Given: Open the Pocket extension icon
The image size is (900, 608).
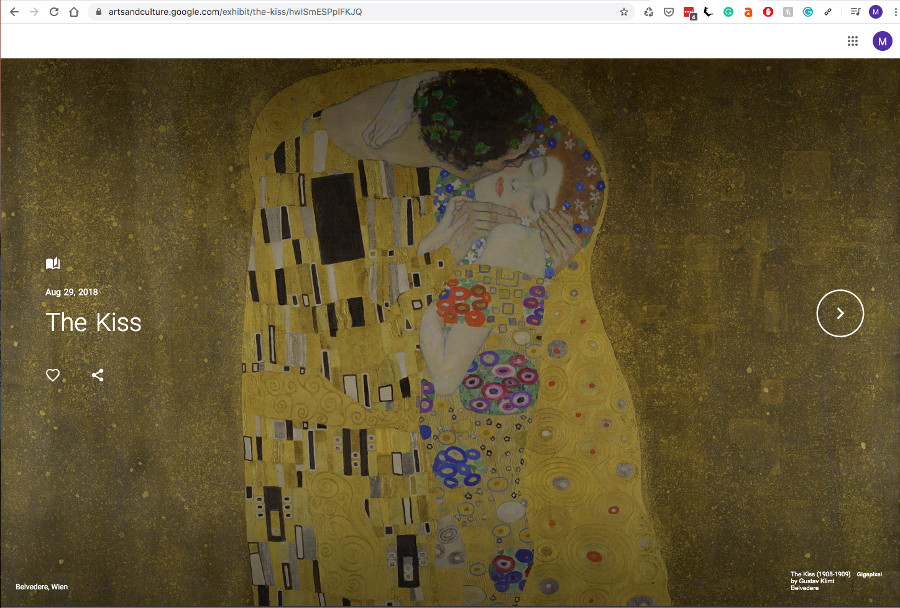Looking at the screenshot, I should click(668, 12).
